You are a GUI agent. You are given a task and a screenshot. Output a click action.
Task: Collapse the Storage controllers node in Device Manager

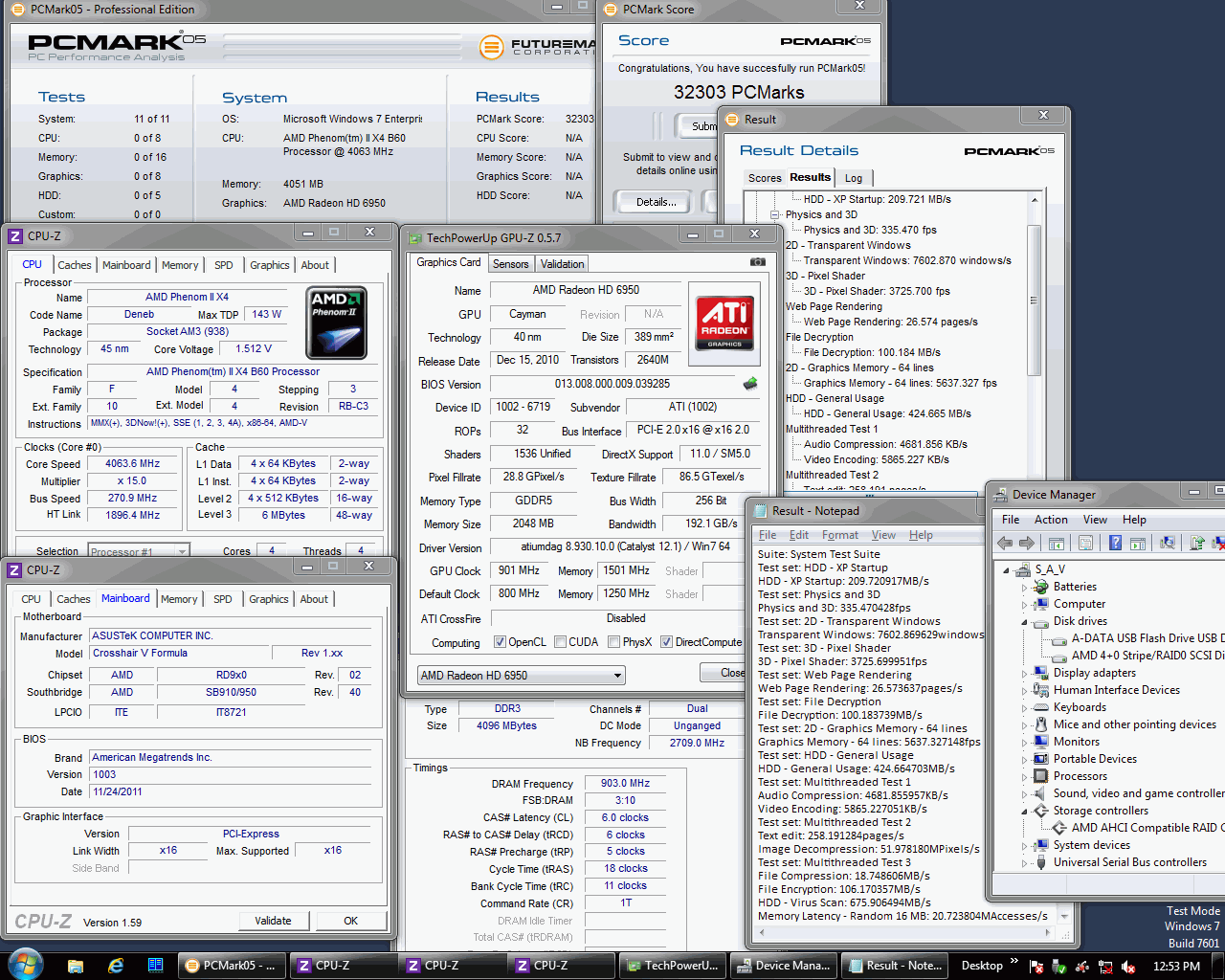(x=1024, y=811)
